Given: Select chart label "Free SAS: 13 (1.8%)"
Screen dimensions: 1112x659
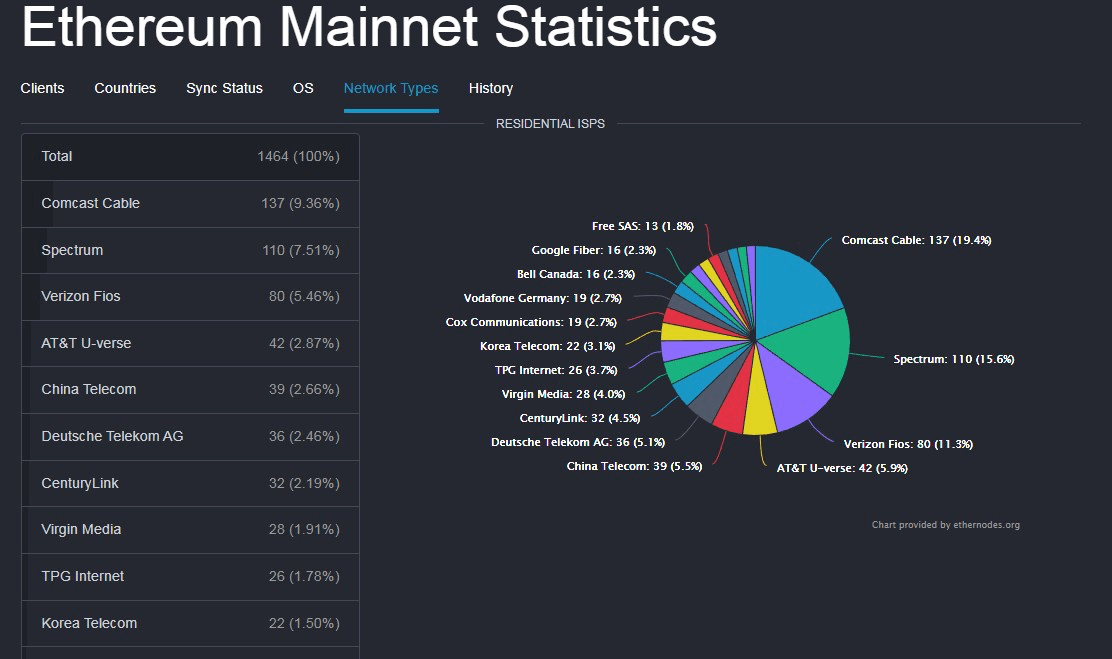Looking at the screenshot, I should point(643,226).
